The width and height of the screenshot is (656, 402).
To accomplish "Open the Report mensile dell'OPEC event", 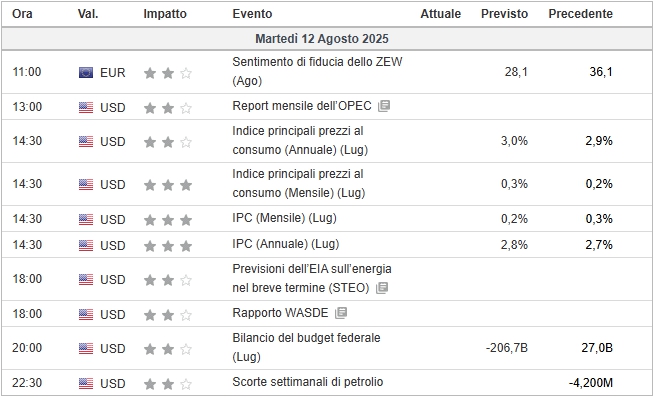I will pos(302,106).
